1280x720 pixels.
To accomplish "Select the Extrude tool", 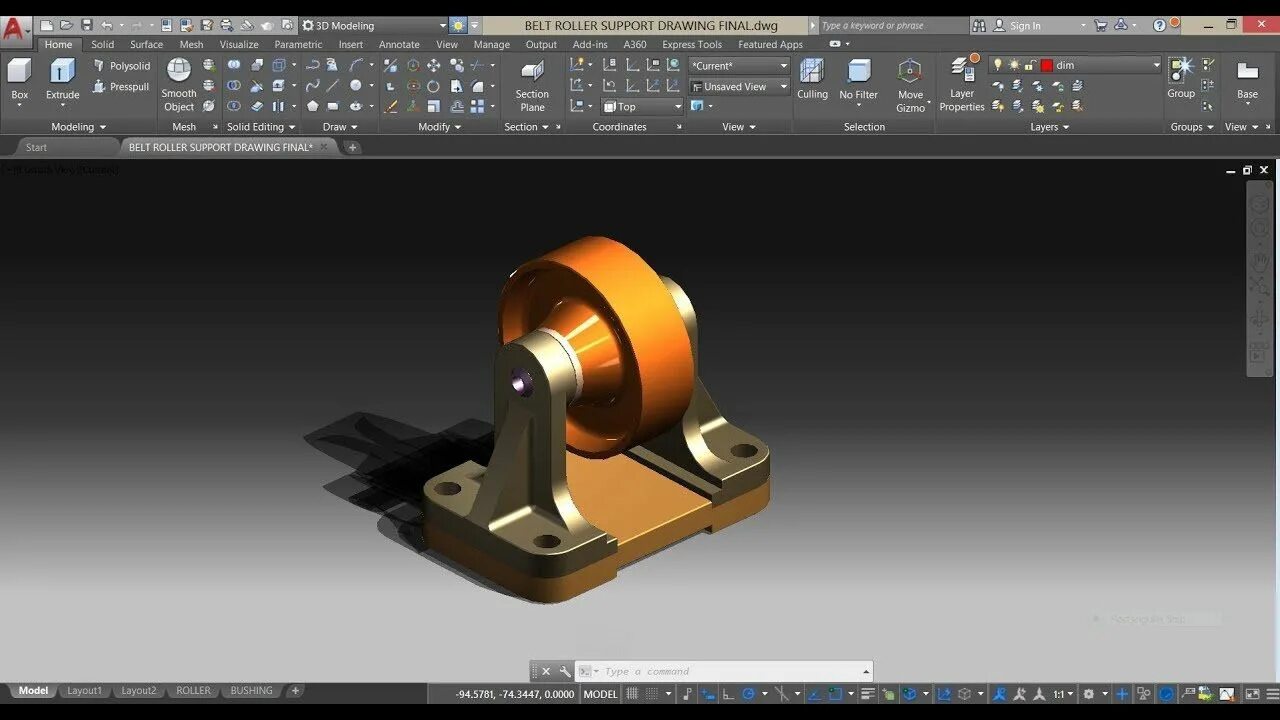I will coord(62,79).
